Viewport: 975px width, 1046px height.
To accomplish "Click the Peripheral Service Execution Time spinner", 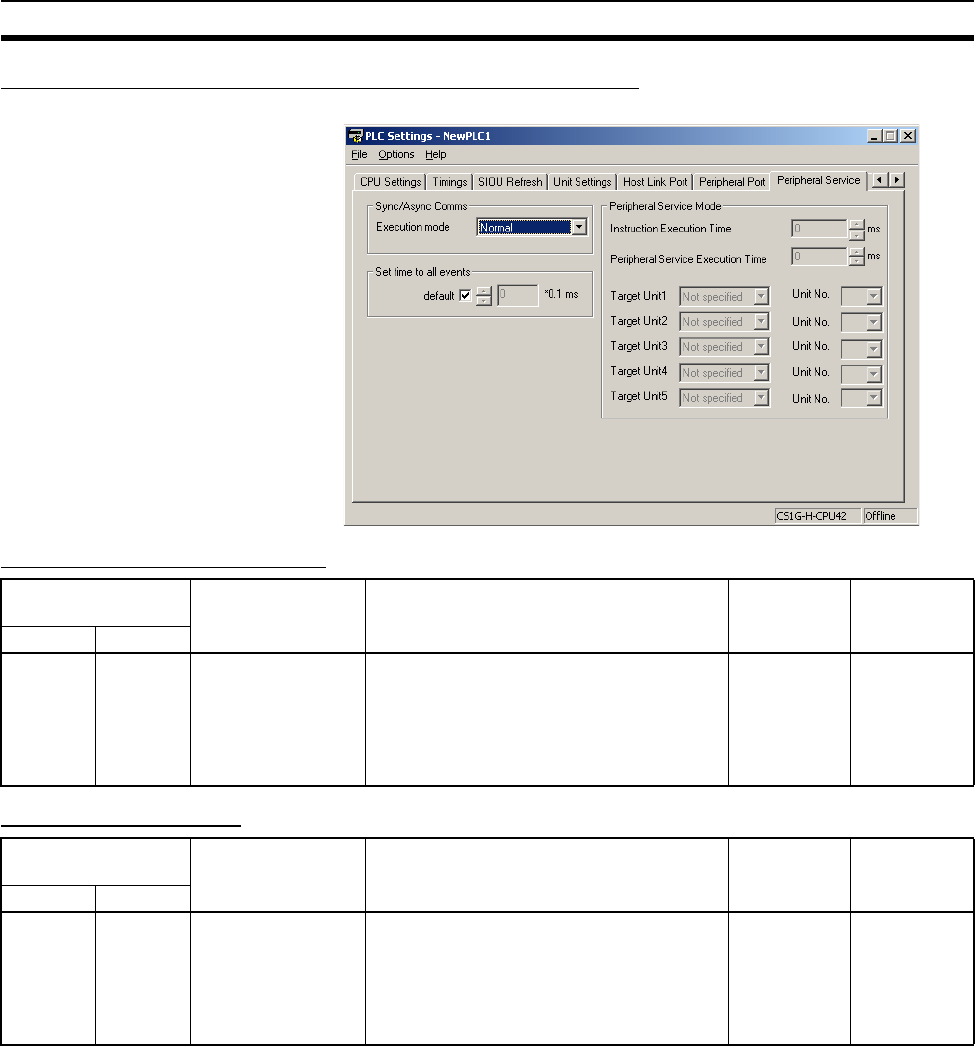I will click(856, 256).
